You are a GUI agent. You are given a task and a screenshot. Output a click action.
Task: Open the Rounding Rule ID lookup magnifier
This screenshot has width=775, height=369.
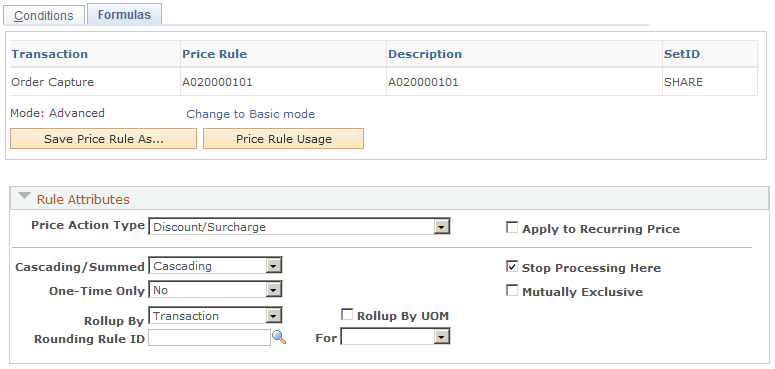click(279, 338)
